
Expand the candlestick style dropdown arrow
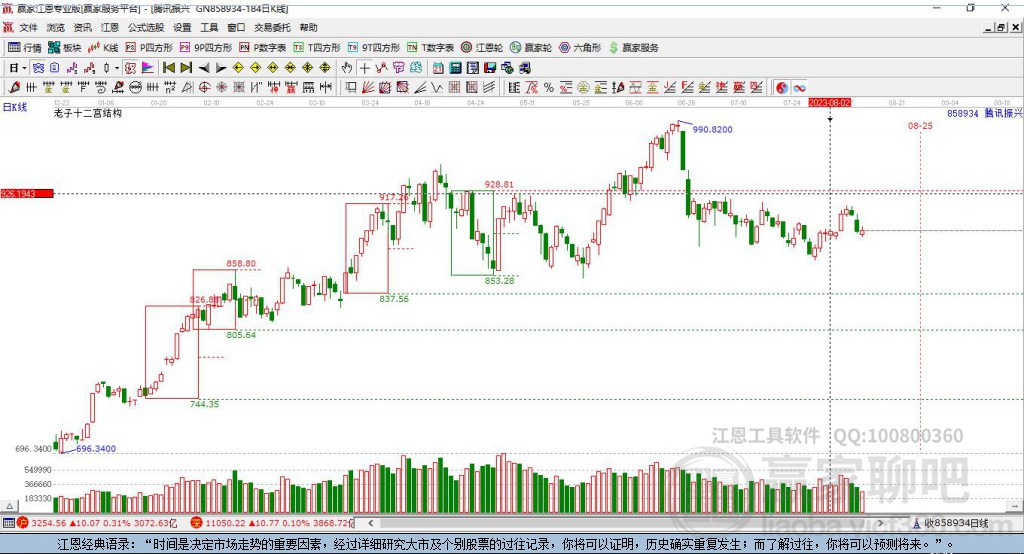[117, 68]
